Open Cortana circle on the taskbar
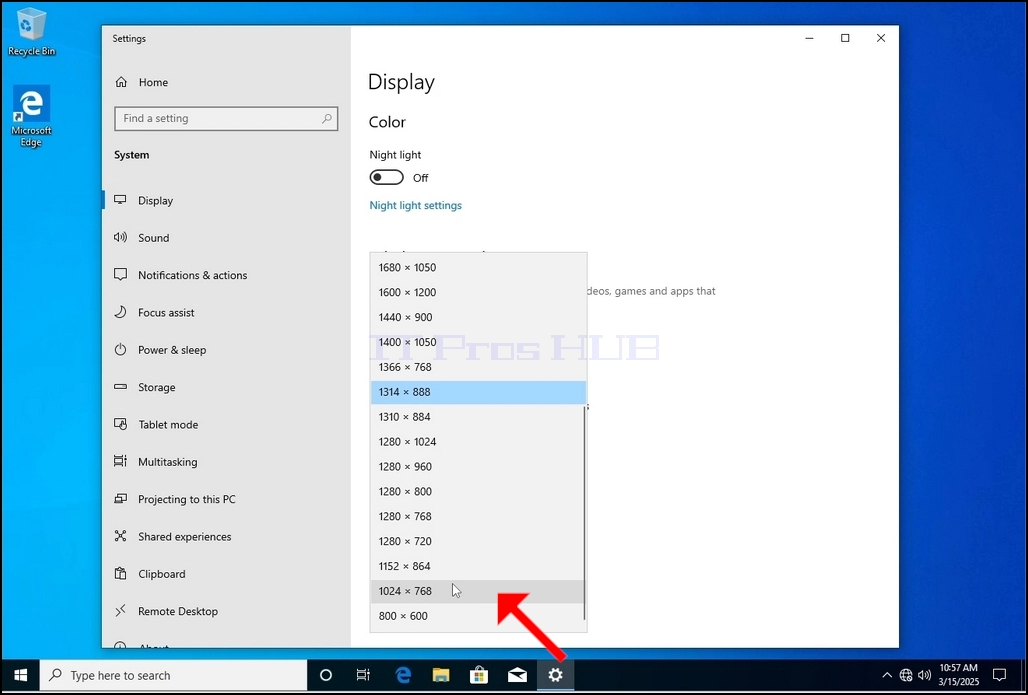The height and width of the screenshot is (695, 1028). coord(325,675)
